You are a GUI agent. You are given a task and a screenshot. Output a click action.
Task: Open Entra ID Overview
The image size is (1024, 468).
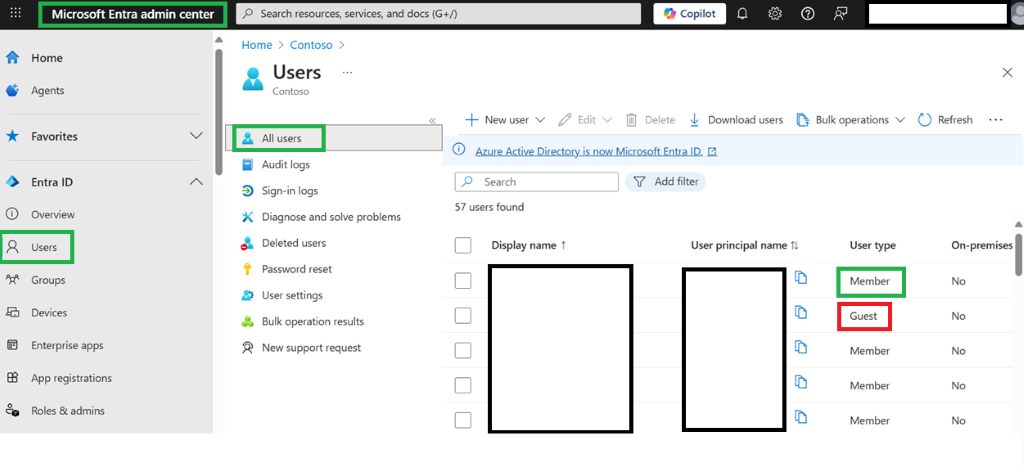pos(53,215)
